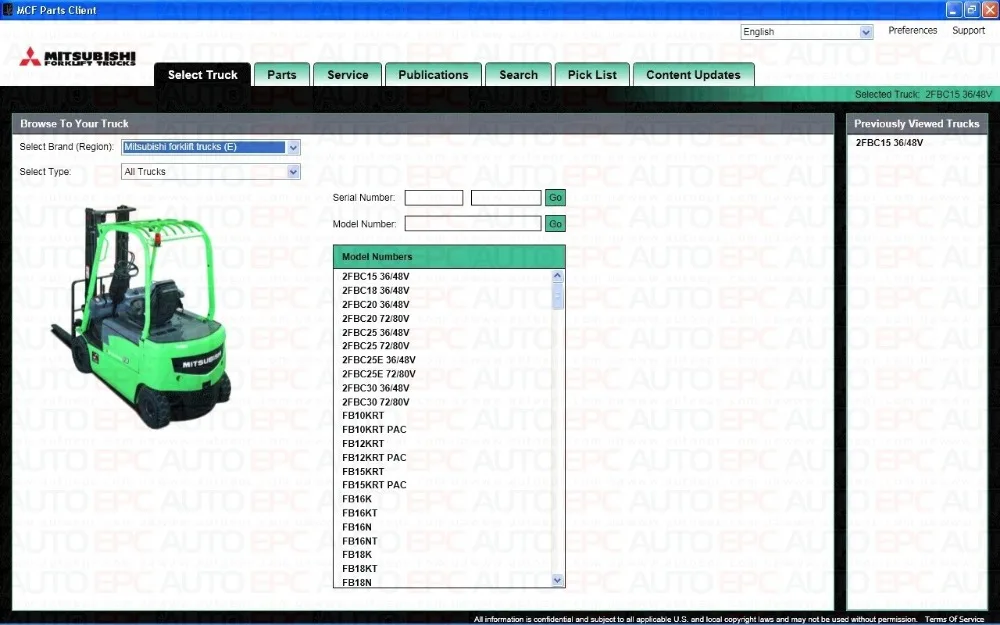Viewport: 1000px width, 625px height.
Task: Select model FB18K
Action: (x=357, y=555)
